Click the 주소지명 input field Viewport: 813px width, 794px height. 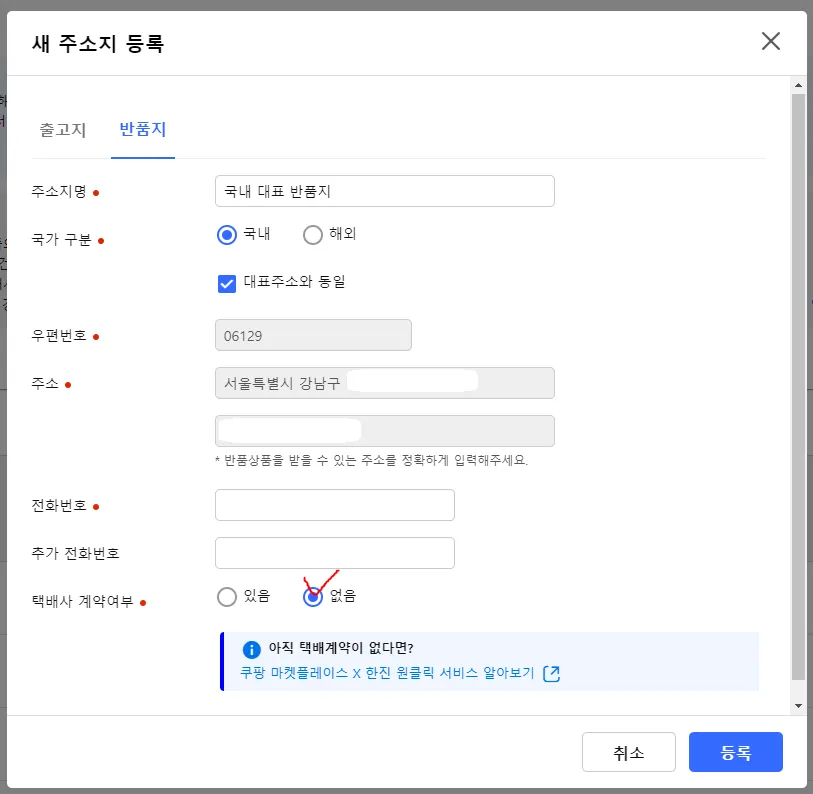[384, 191]
